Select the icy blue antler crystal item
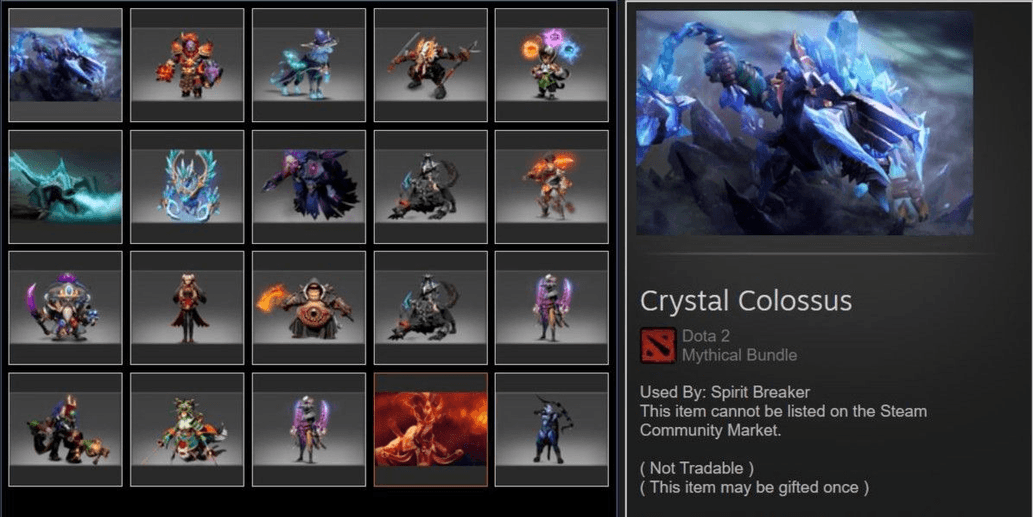Screen dimensions: 1033x517 point(187,186)
